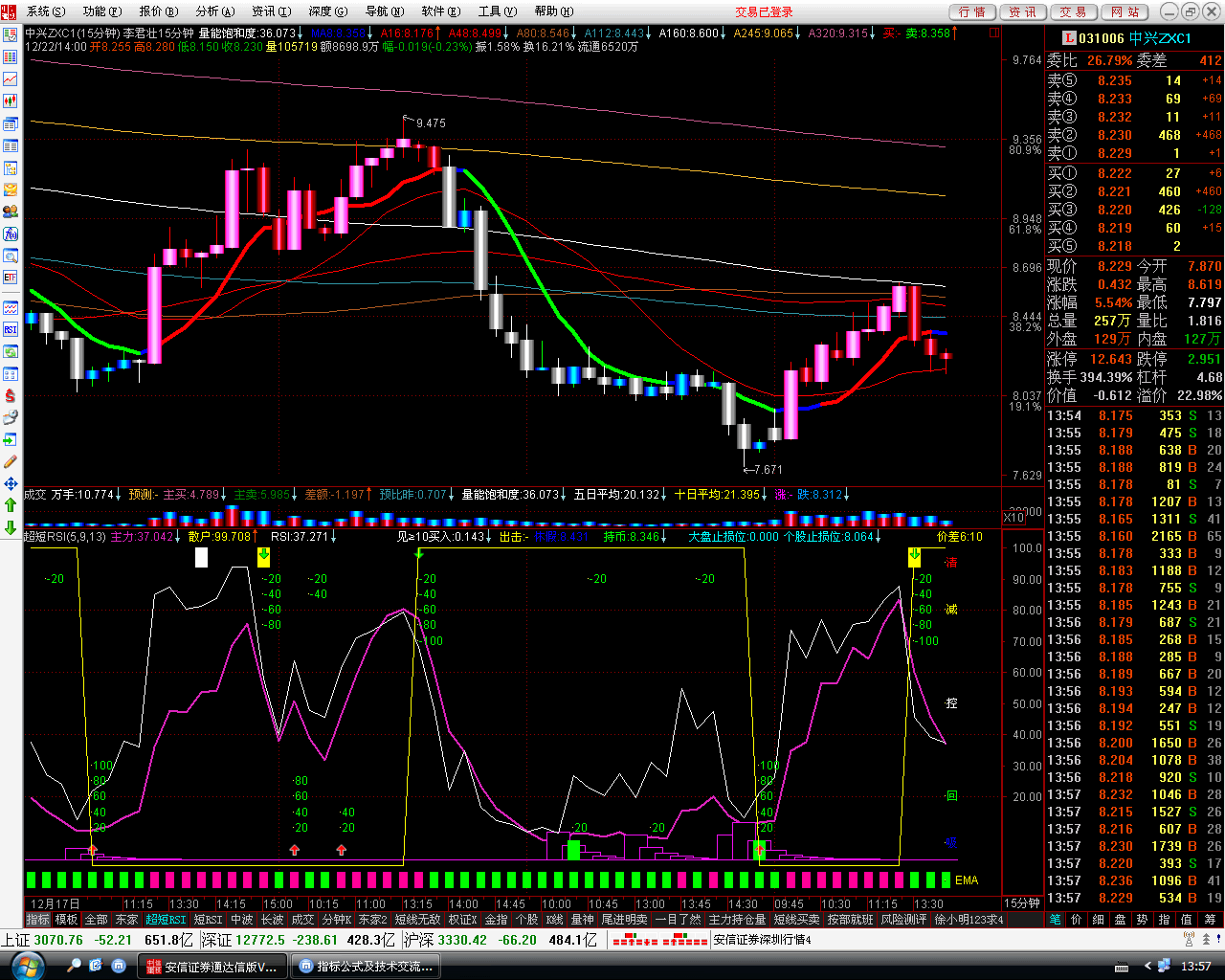Click the cascading windows sidebar icon
The width and height of the screenshot is (1225, 980).
11,125
